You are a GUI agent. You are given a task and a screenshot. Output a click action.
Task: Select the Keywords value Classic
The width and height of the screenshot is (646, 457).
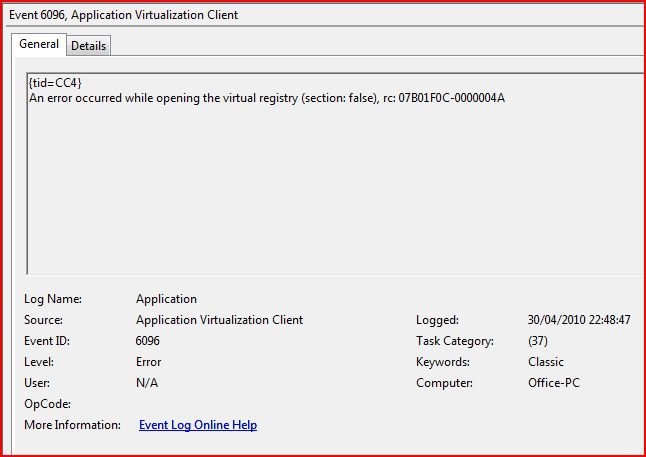[545, 362]
